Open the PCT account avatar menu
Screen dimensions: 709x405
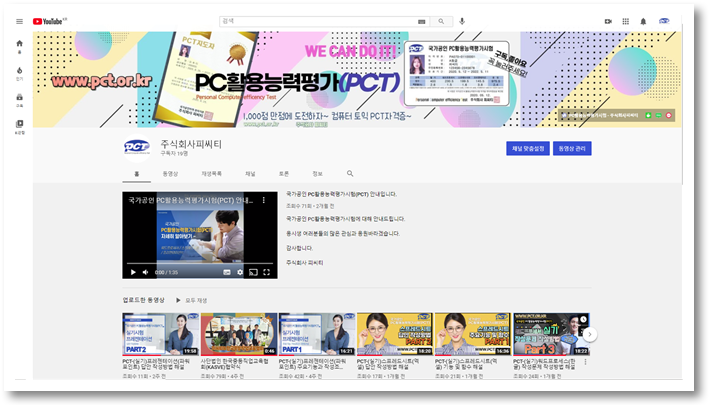tap(664, 21)
